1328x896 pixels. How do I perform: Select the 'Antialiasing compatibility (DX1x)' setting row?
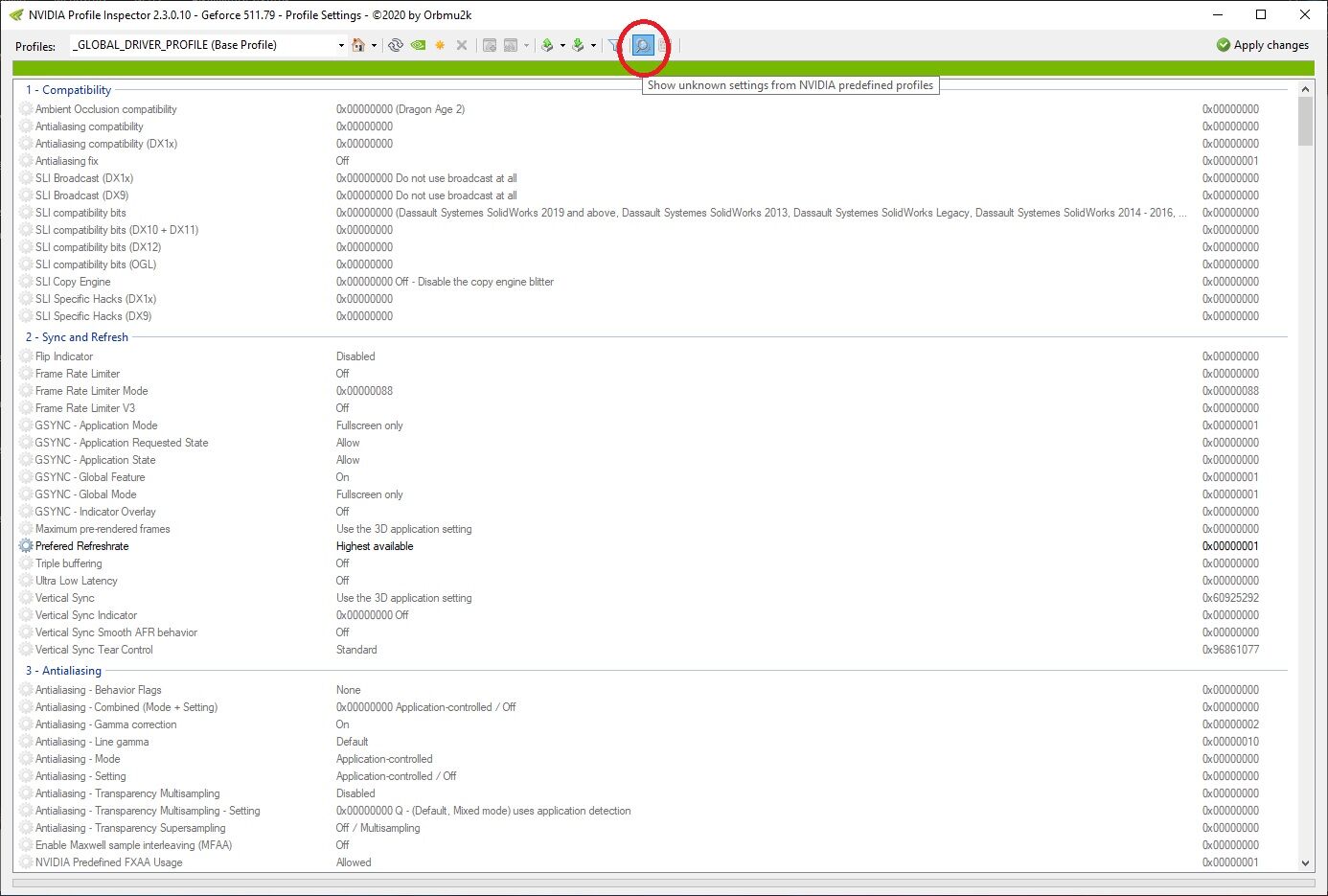tap(106, 144)
